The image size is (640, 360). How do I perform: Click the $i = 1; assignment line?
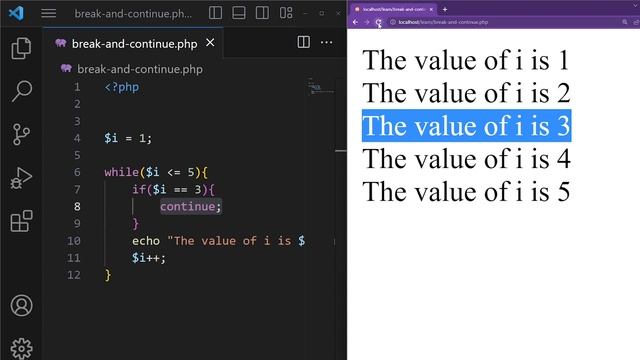[128, 138]
